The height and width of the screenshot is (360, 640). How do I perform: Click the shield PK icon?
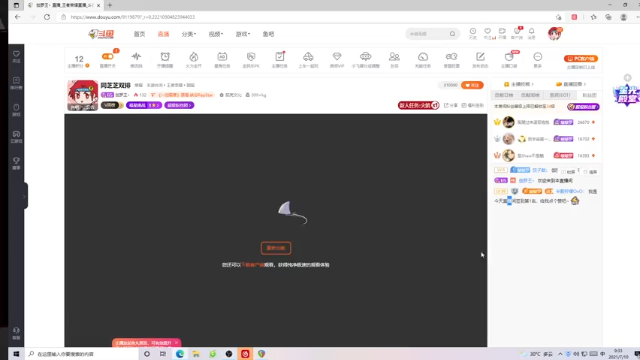click(251, 56)
